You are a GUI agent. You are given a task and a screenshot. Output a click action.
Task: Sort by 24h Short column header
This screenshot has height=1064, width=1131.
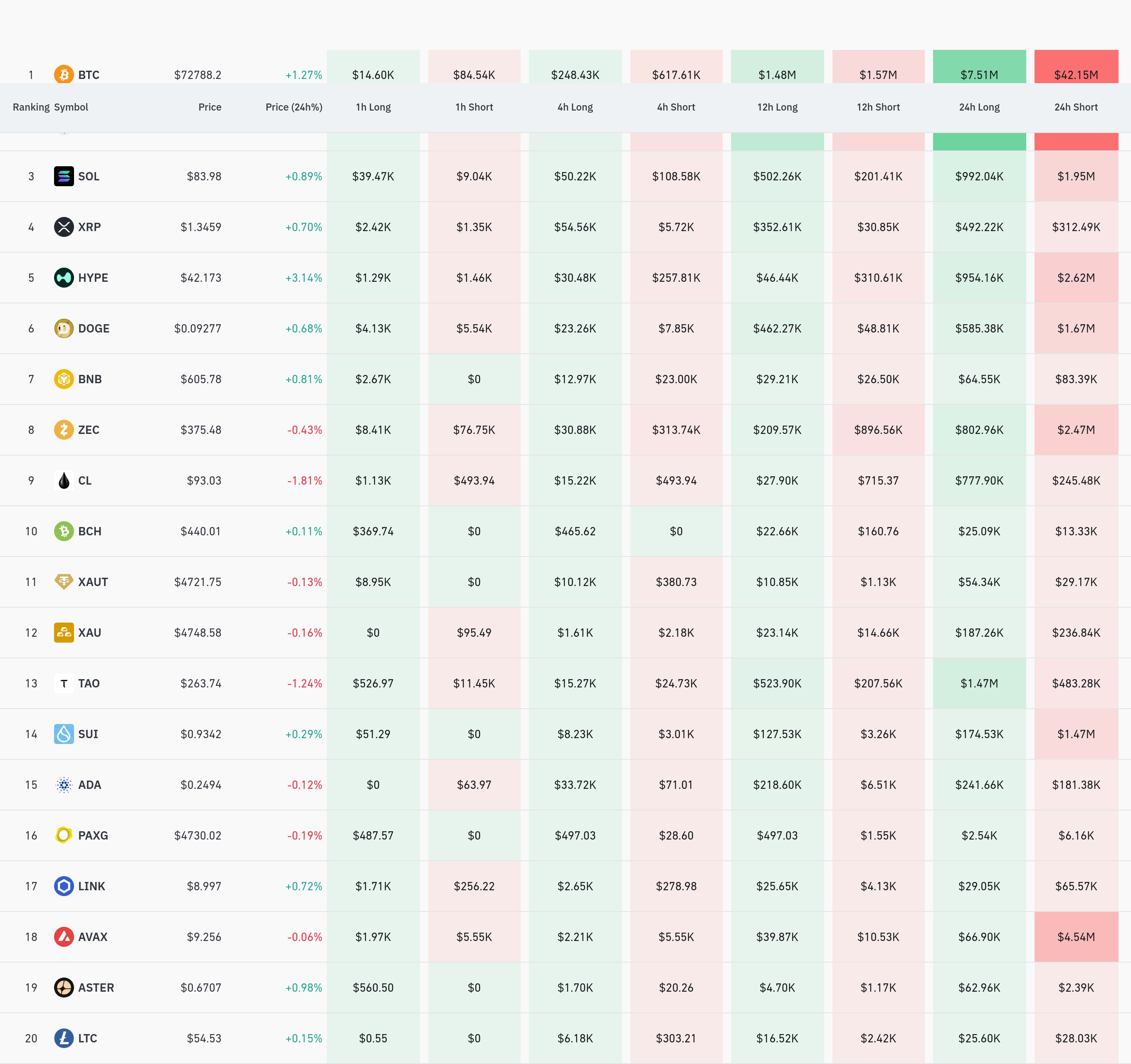pyautogui.click(x=1075, y=107)
